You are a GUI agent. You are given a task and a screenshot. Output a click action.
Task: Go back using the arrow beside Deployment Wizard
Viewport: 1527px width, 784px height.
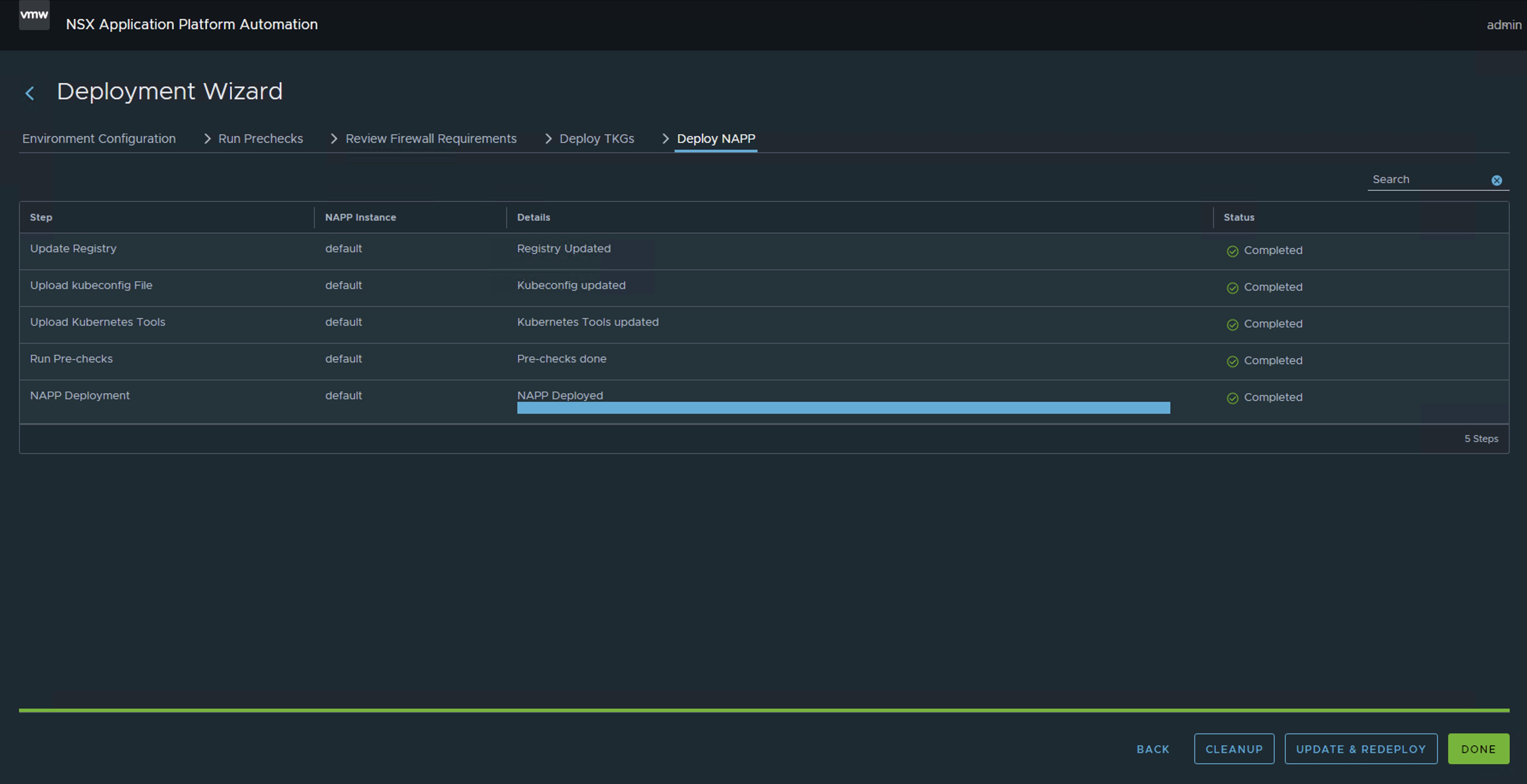point(29,93)
